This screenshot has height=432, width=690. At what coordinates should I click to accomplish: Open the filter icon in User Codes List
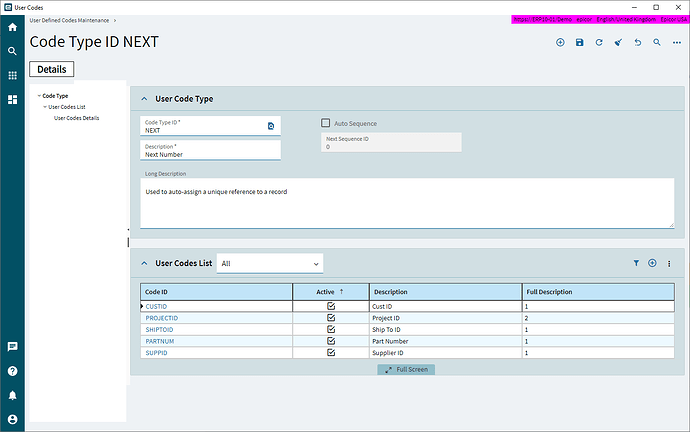coord(636,263)
